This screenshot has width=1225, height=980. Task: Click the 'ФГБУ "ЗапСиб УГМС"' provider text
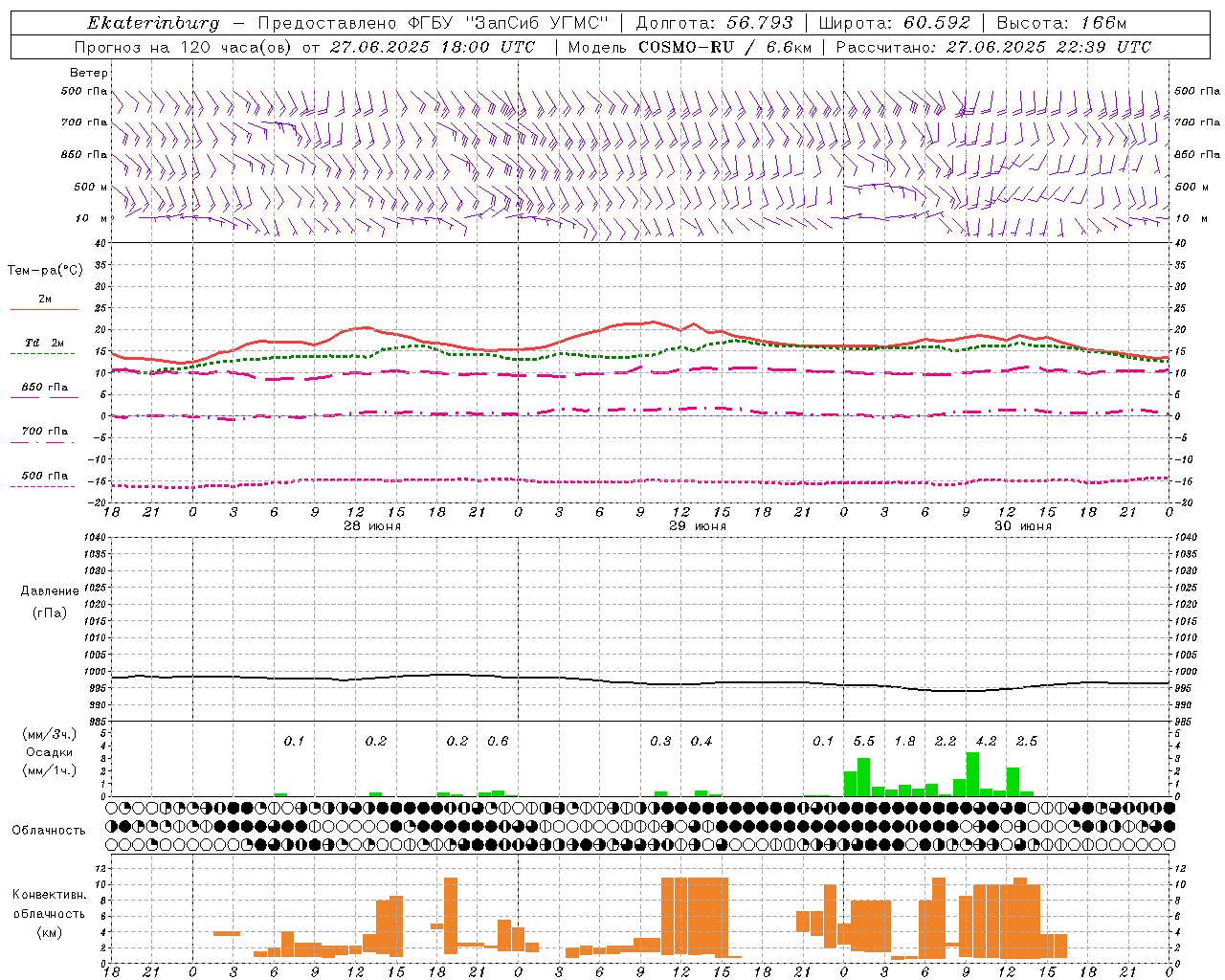[508, 23]
